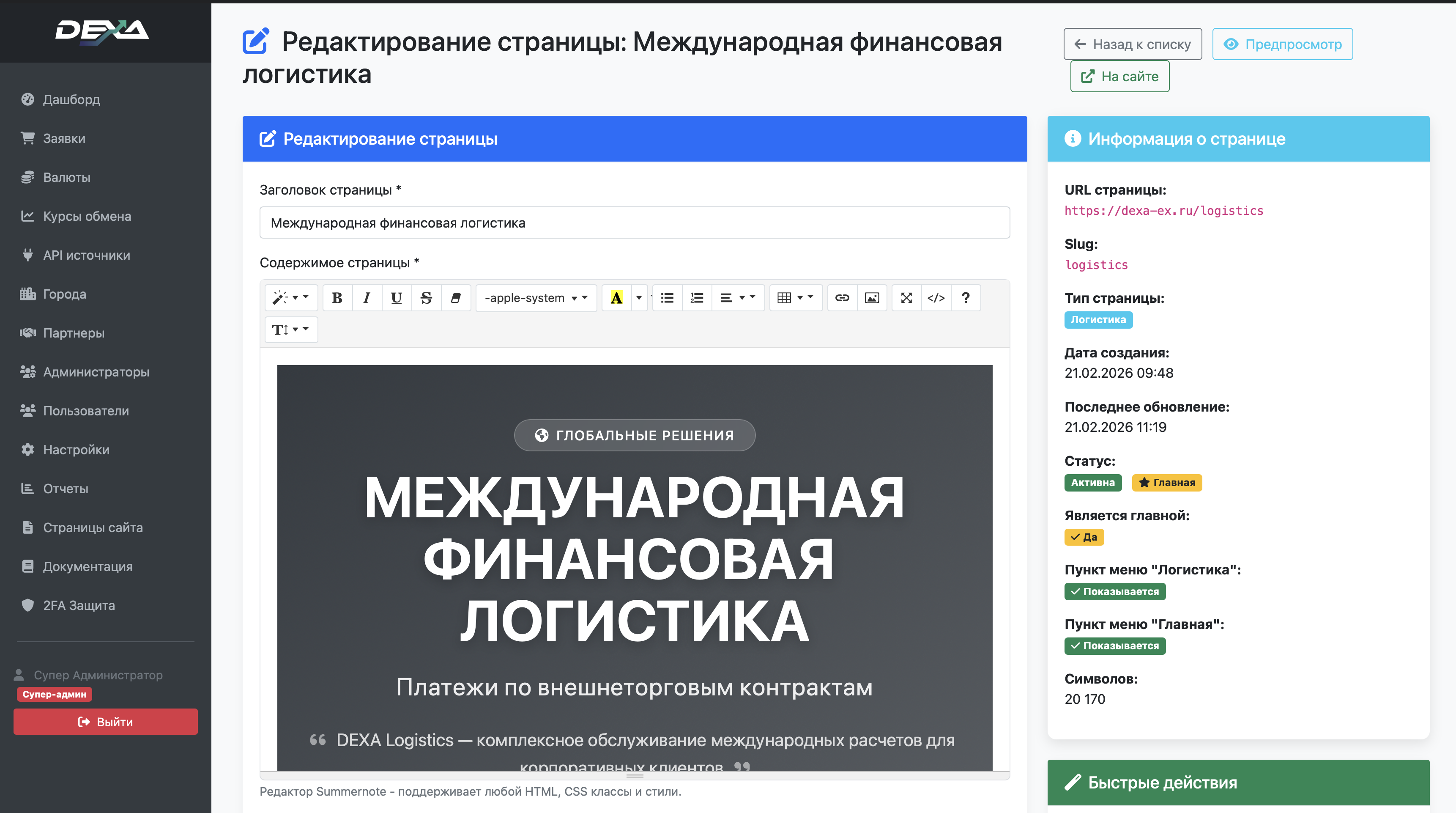Click the editor resize handle bar
This screenshot has width=1456, height=813.
(634, 776)
